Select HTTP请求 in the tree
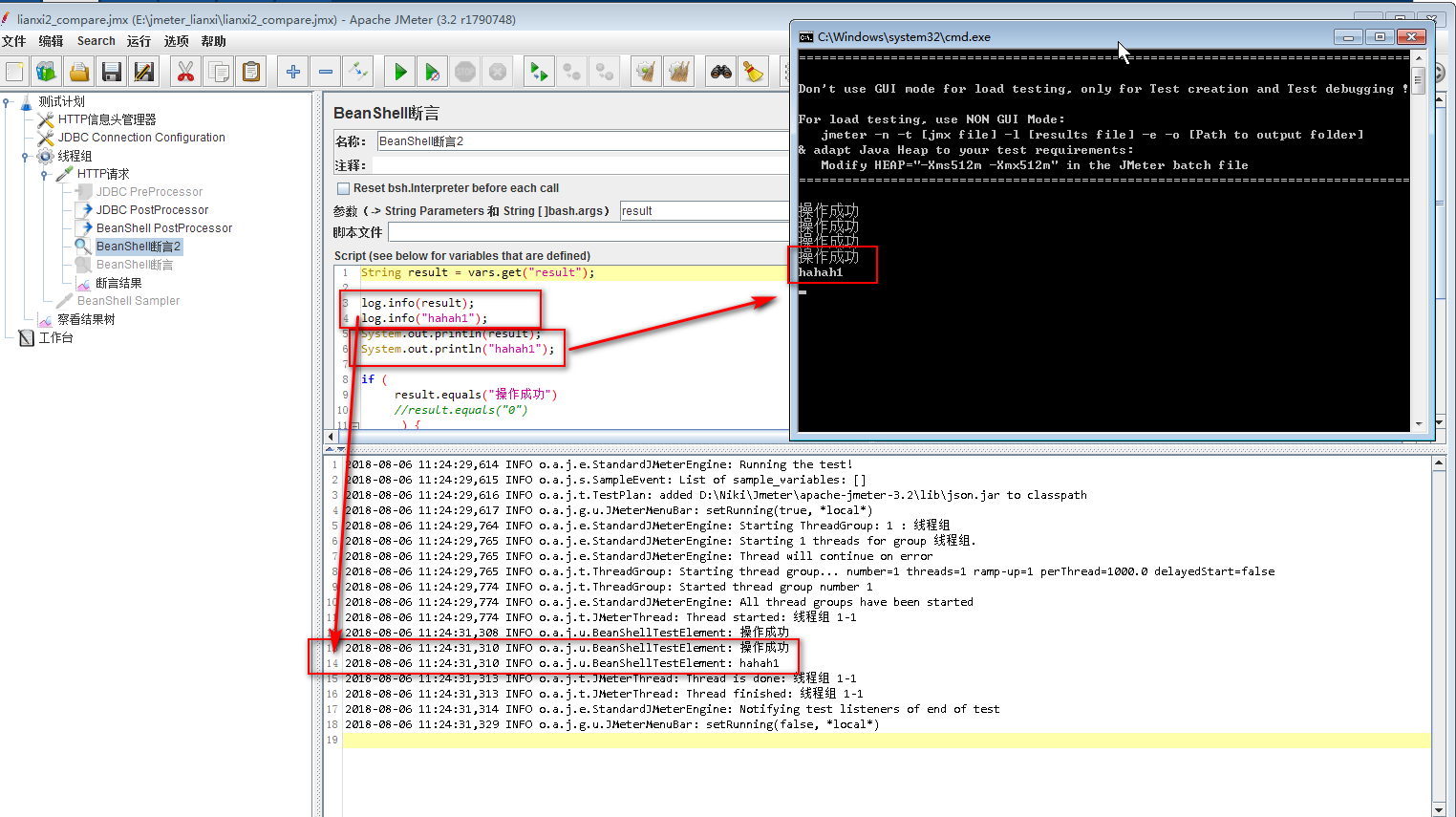The width and height of the screenshot is (1456, 817). 103,174
